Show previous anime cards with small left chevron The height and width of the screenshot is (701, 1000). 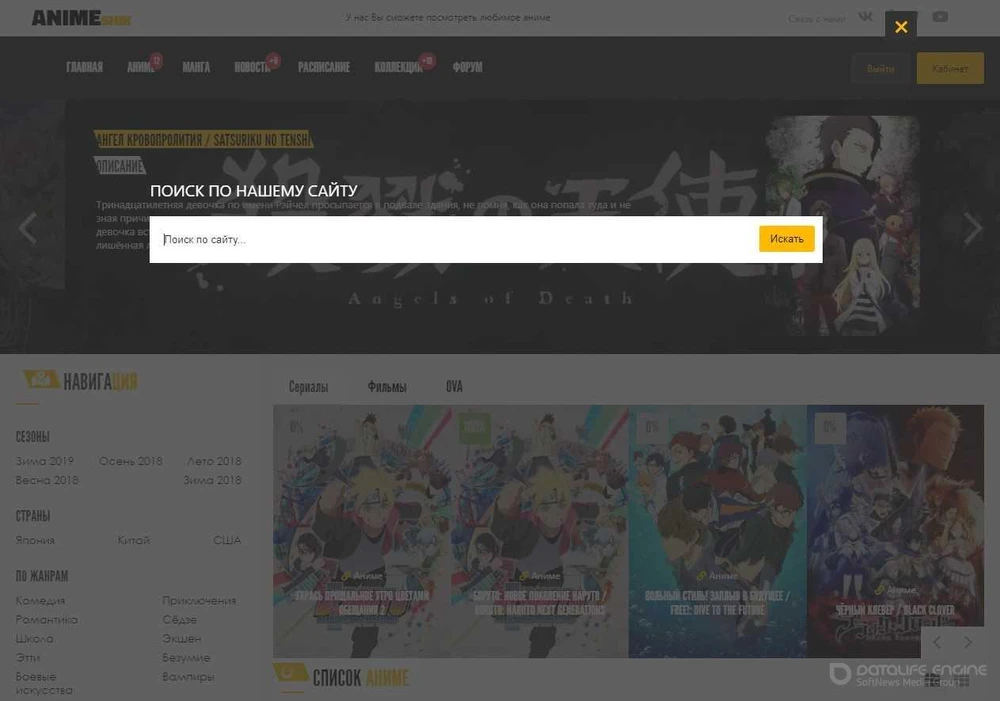[x=937, y=642]
